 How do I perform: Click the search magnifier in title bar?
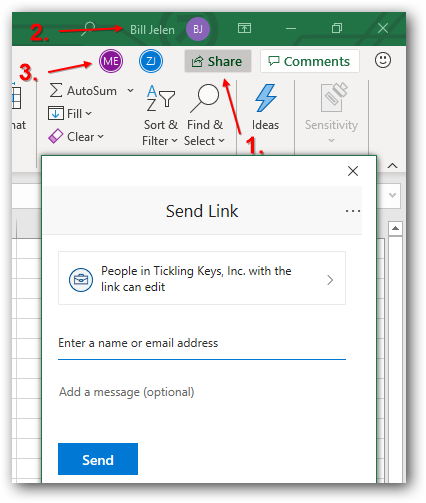(89, 28)
